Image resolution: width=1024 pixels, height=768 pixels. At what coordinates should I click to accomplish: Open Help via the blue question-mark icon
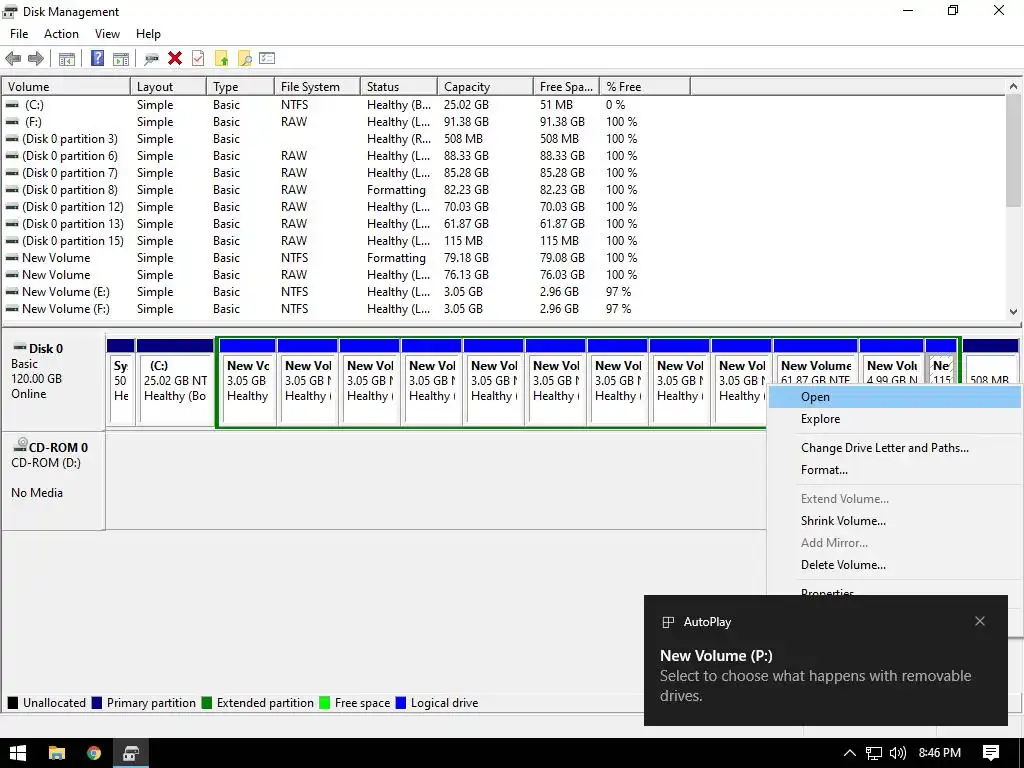[x=97, y=58]
